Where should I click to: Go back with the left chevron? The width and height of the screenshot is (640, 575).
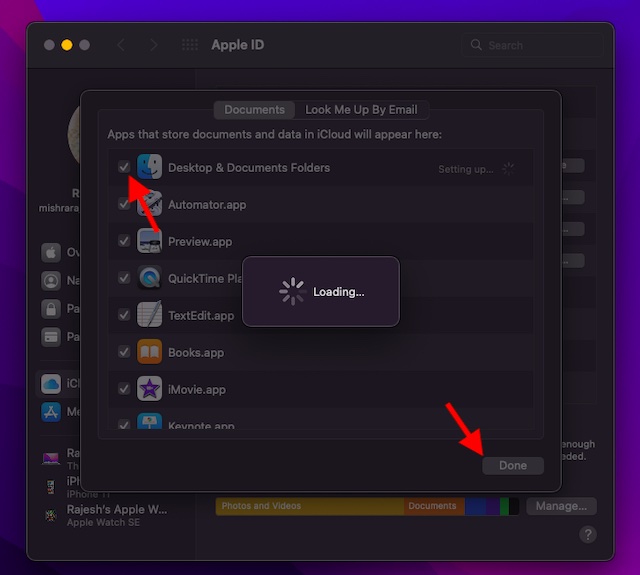pyautogui.click(x=121, y=45)
